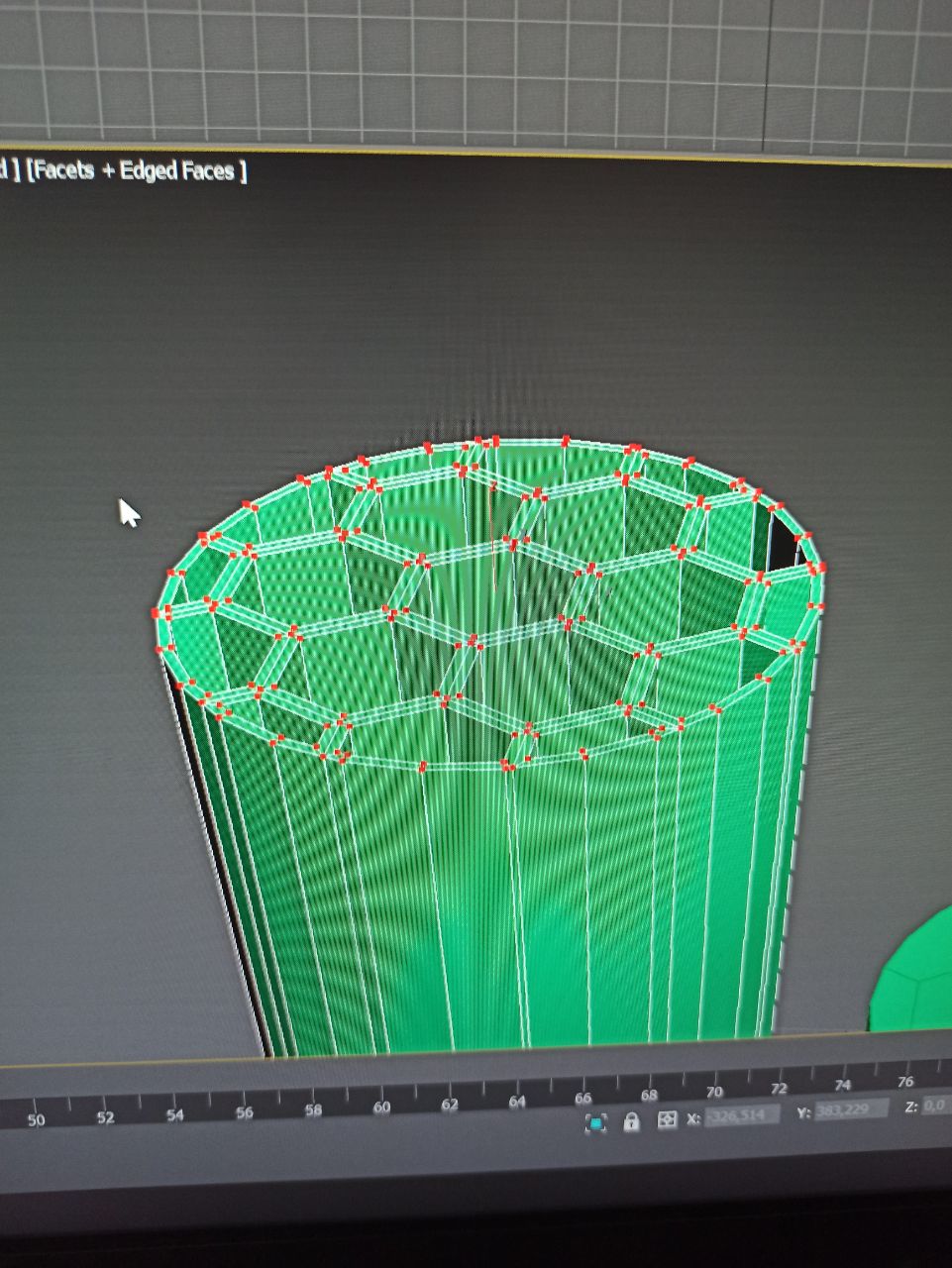Click frame 50 on the time ruler
Screen dimensions: 952x1268
[x=36, y=1120]
